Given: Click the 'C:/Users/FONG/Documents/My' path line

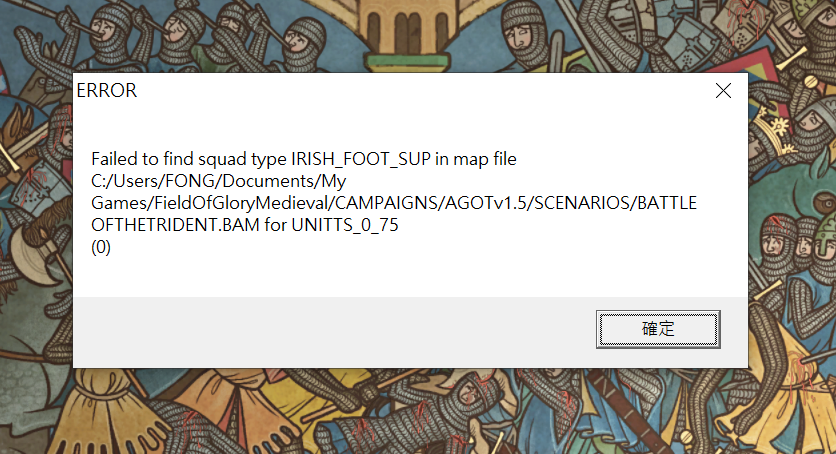Looking at the screenshot, I should tap(218, 181).
